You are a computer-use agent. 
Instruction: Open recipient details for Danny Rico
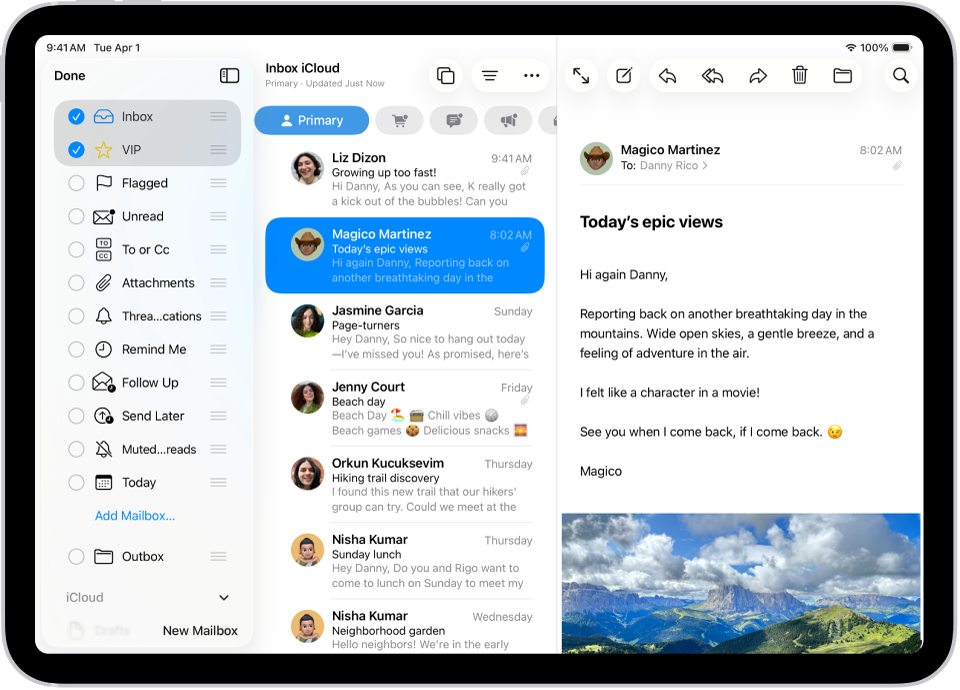tap(671, 165)
